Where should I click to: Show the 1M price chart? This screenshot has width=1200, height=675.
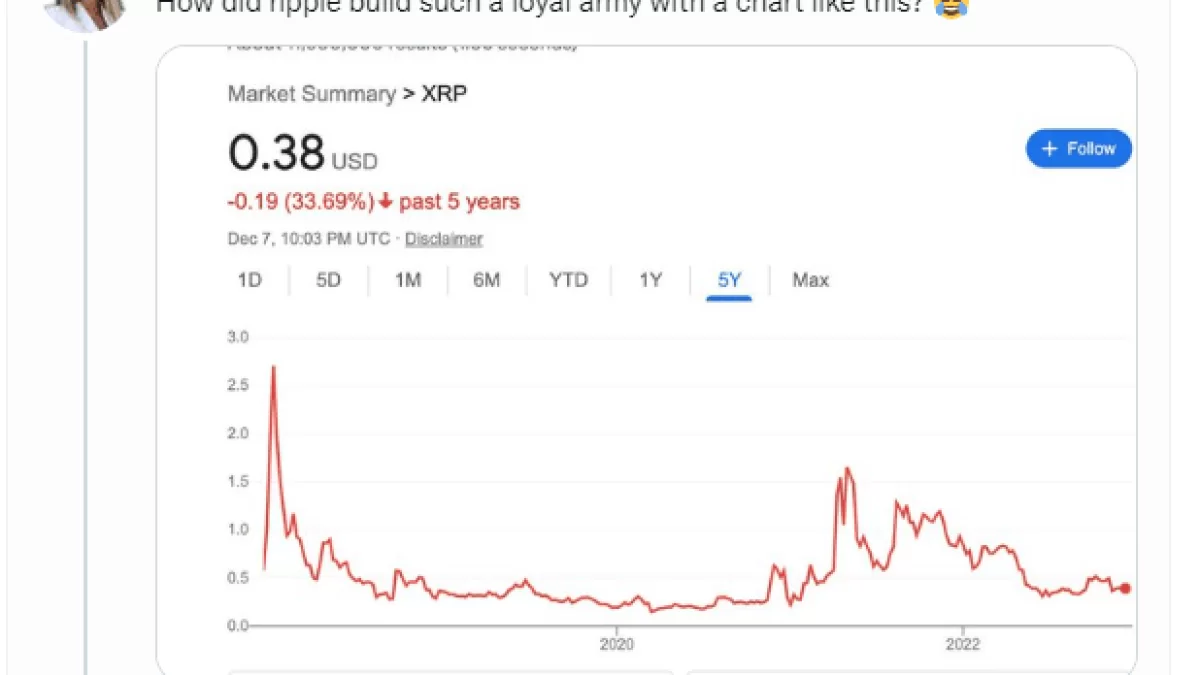[x=407, y=280]
